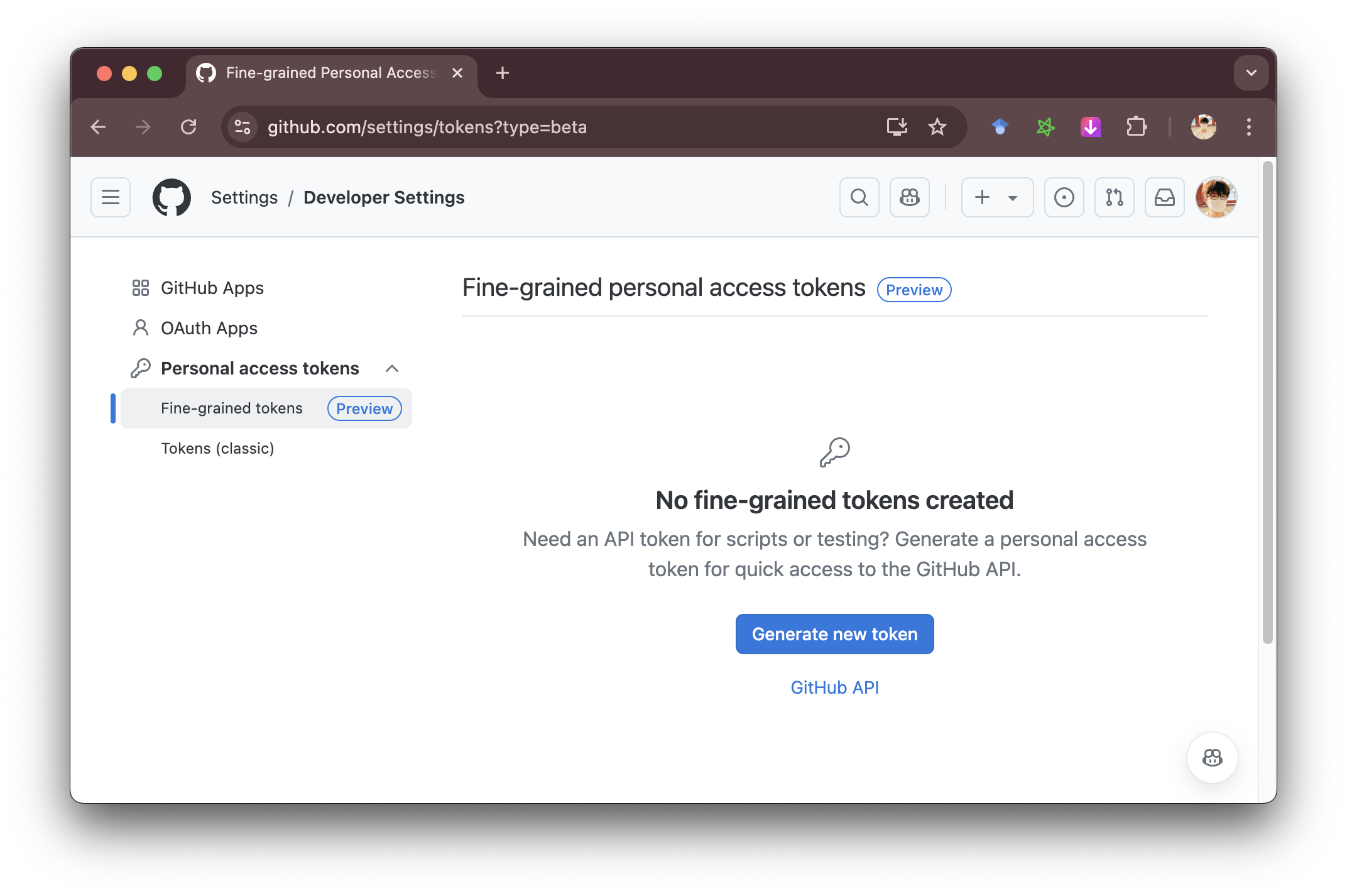
Task: Open Chrome extensions puzzle icon
Action: (x=1136, y=127)
